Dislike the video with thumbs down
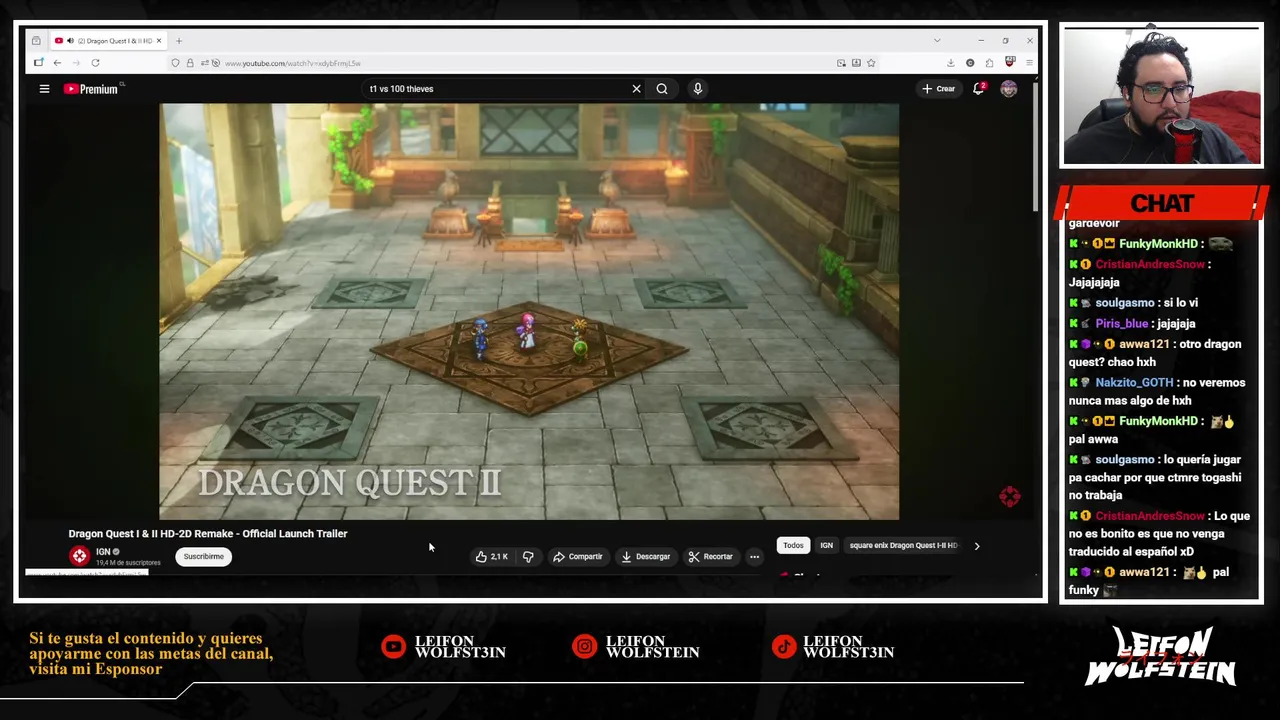Screen dimensions: 1280x720 [528, 557]
